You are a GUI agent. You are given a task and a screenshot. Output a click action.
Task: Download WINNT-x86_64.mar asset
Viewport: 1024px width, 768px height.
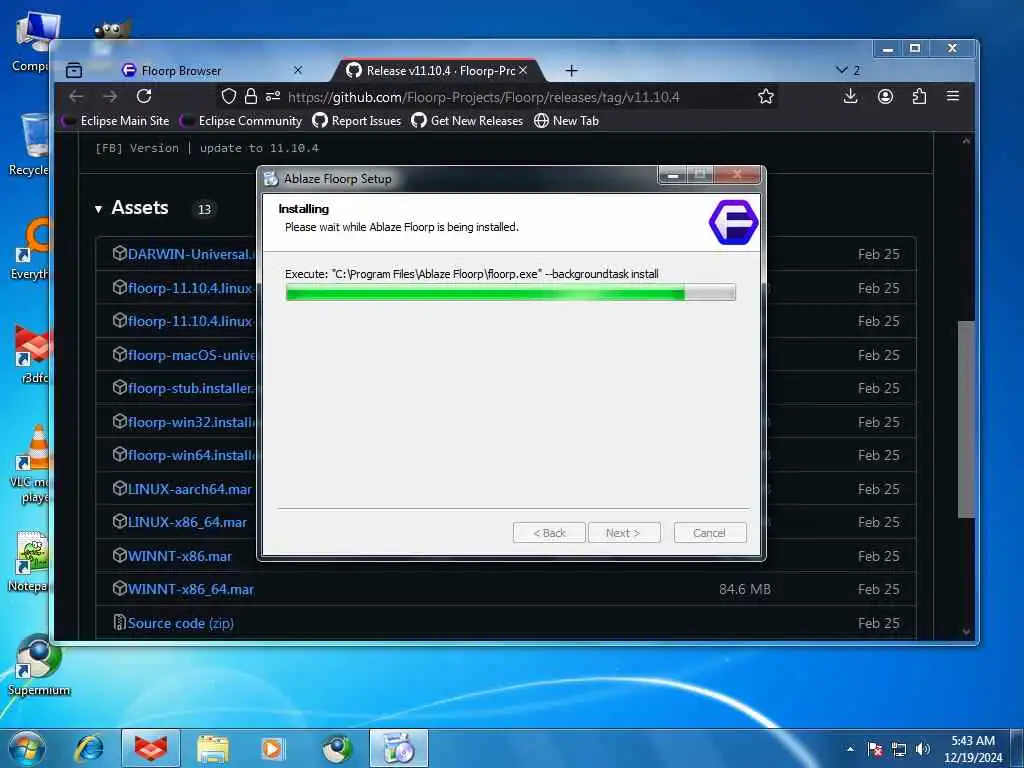point(191,590)
